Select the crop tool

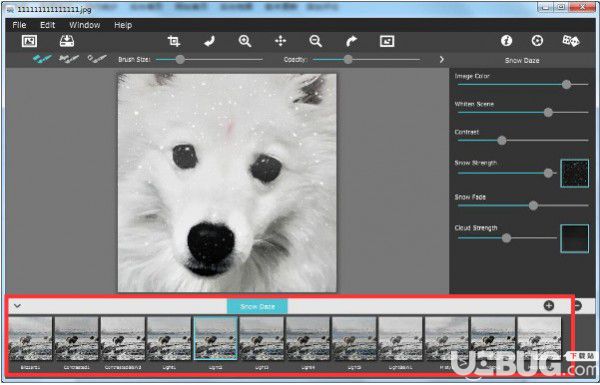tap(174, 41)
